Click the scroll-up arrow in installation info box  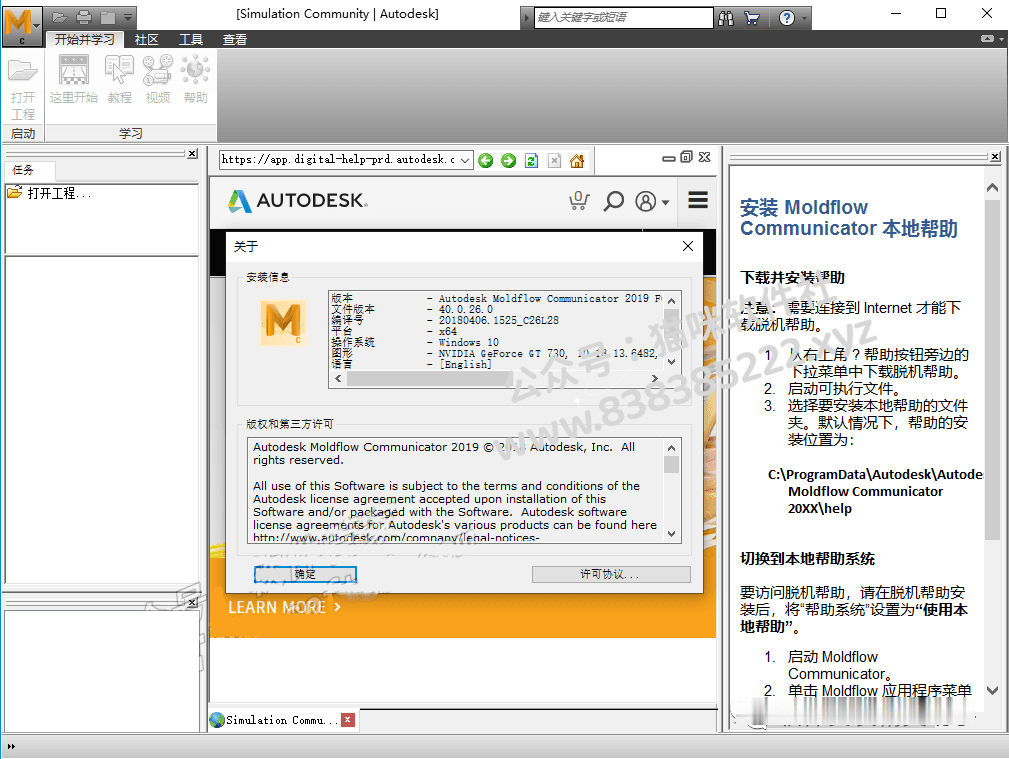point(671,301)
